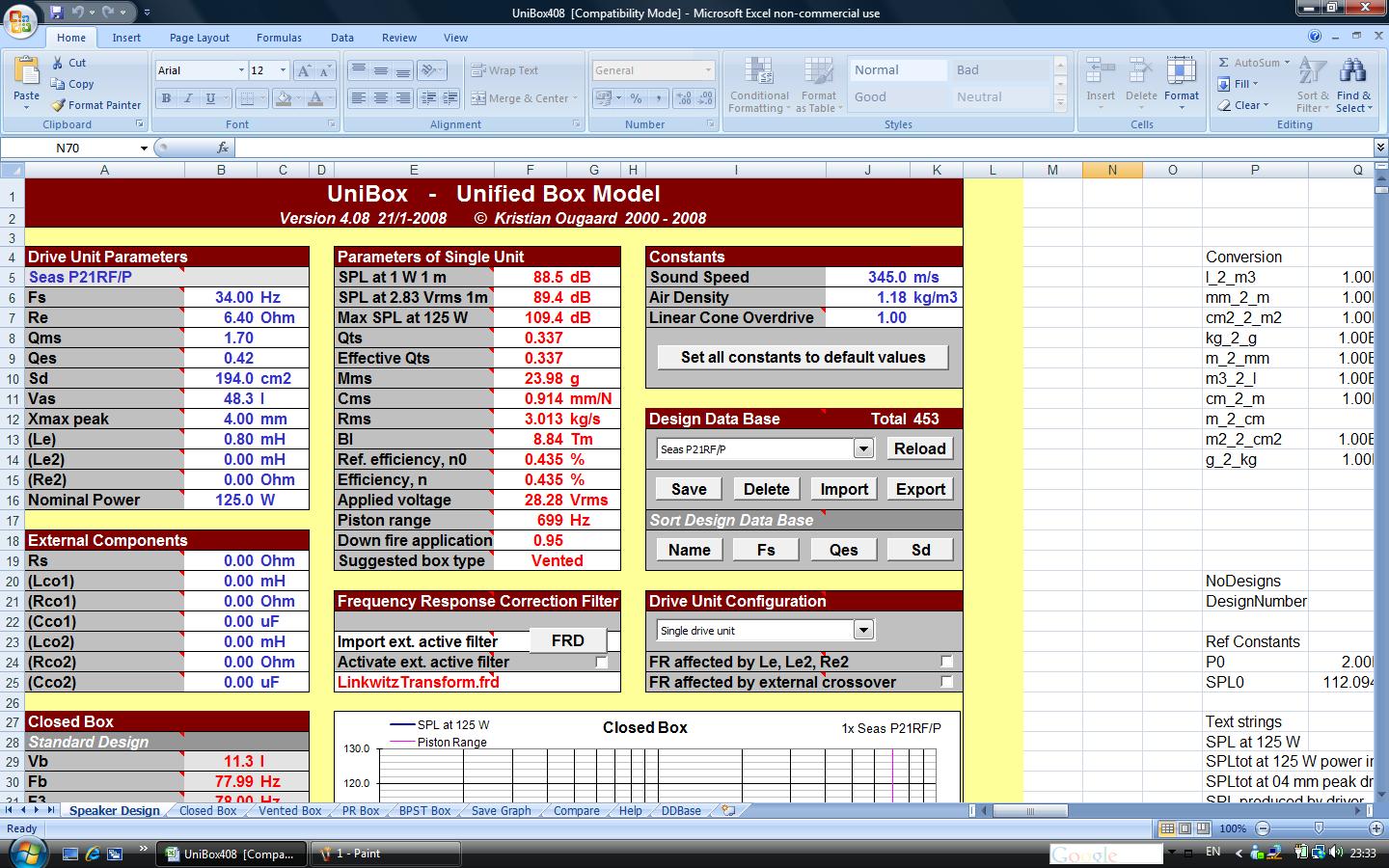Click the Reload button
1389x868 pixels.
coord(920,448)
